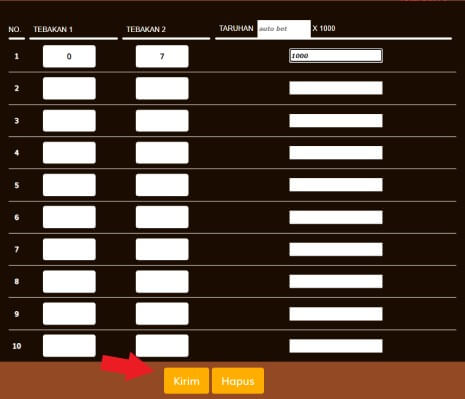Image resolution: width=465 pixels, height=399 pixels.
Task: Focus the bet amount field in row 5
Action: pyautogui.click(x=336, y=185)
